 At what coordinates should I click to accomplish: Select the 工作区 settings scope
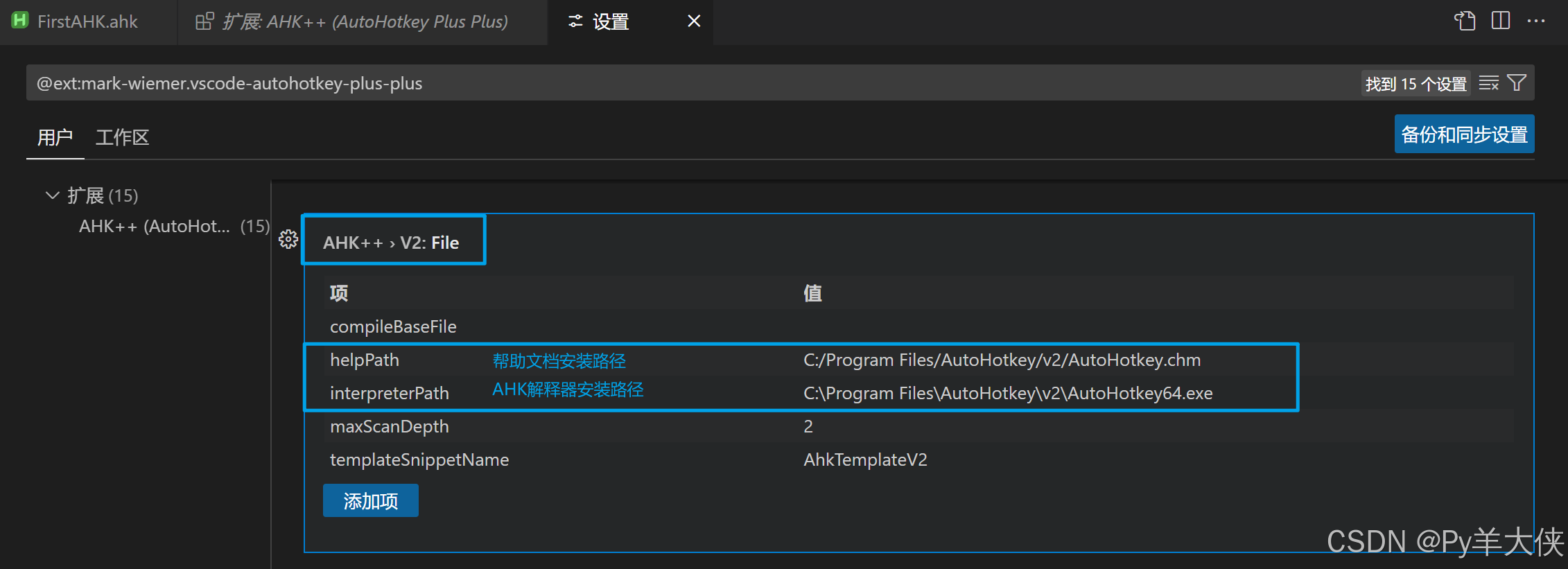coord(122,137)
